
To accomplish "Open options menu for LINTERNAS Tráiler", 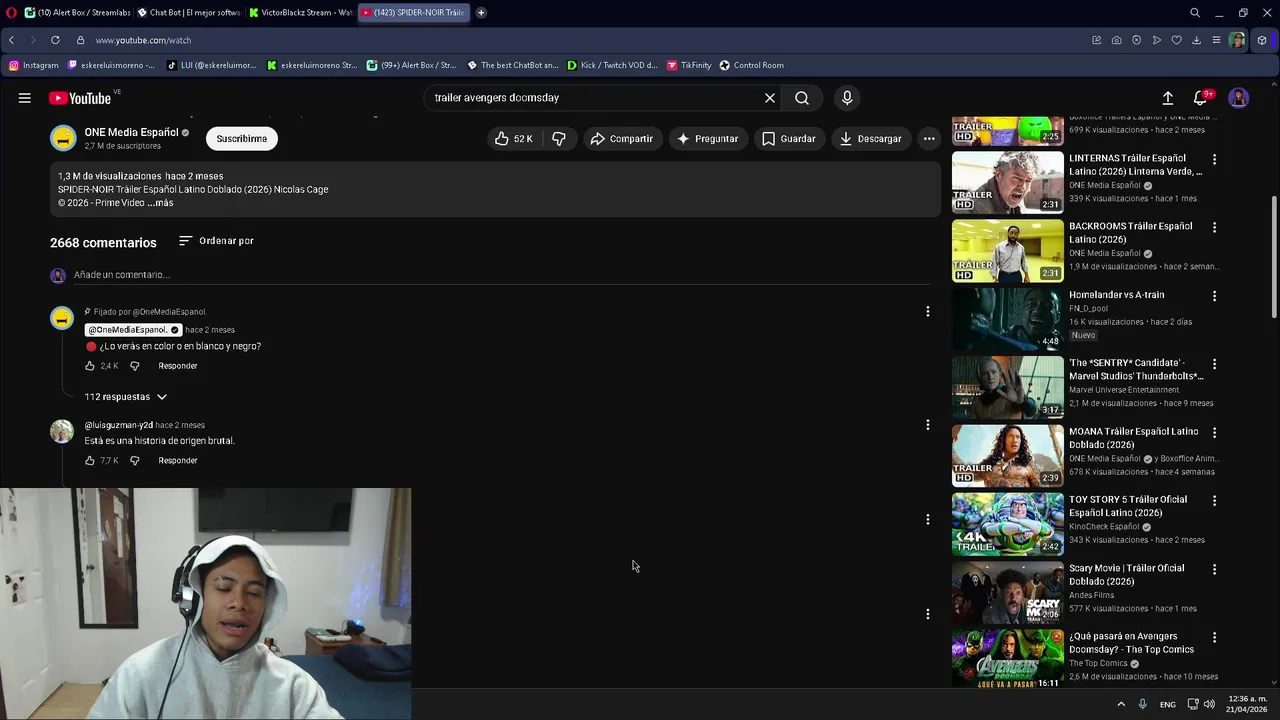I will [x=1214, y=160].
